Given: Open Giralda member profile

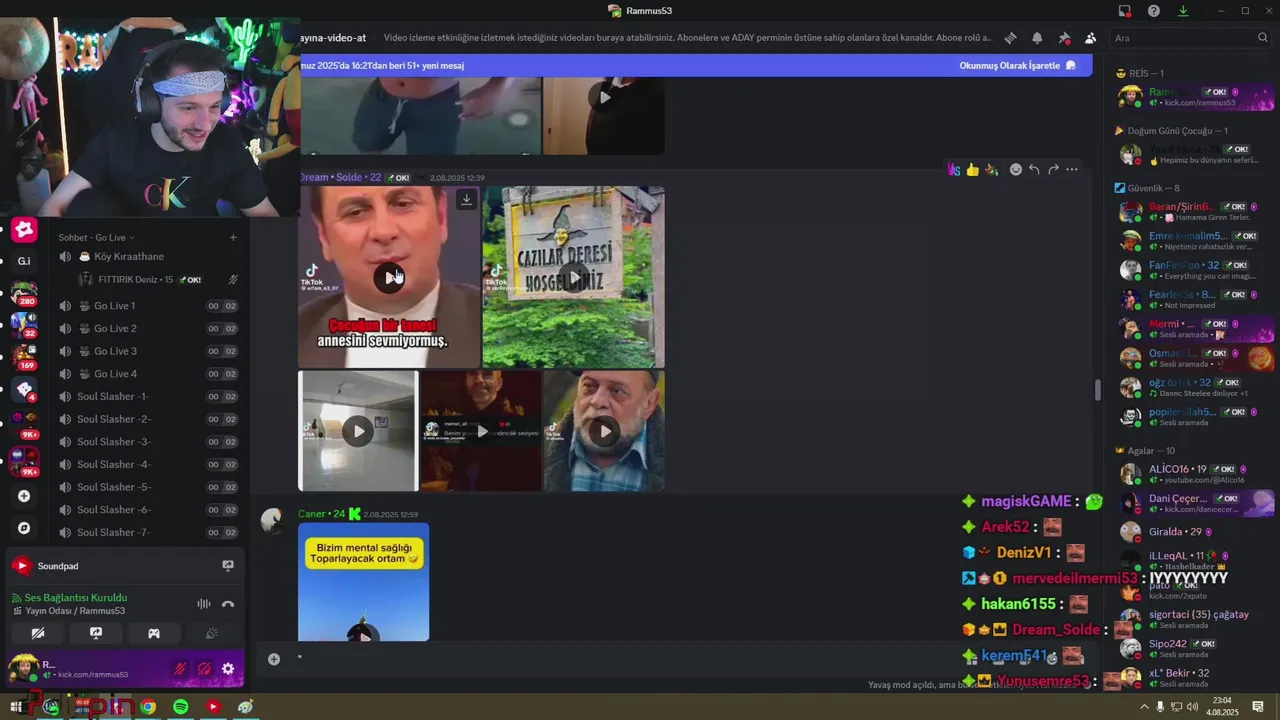Looking at the screenshot, I should pos(1195,532).
